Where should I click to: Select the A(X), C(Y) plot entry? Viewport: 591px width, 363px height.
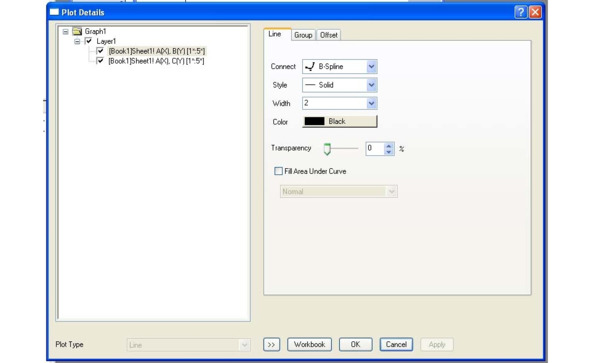(x=156, y=61)
